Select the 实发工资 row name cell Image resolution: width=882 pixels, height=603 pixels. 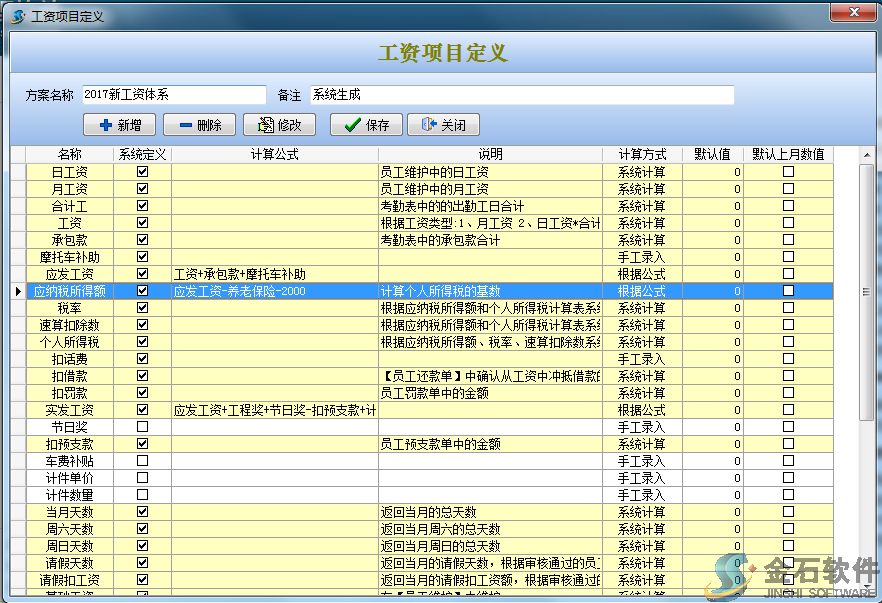point(69,410)
